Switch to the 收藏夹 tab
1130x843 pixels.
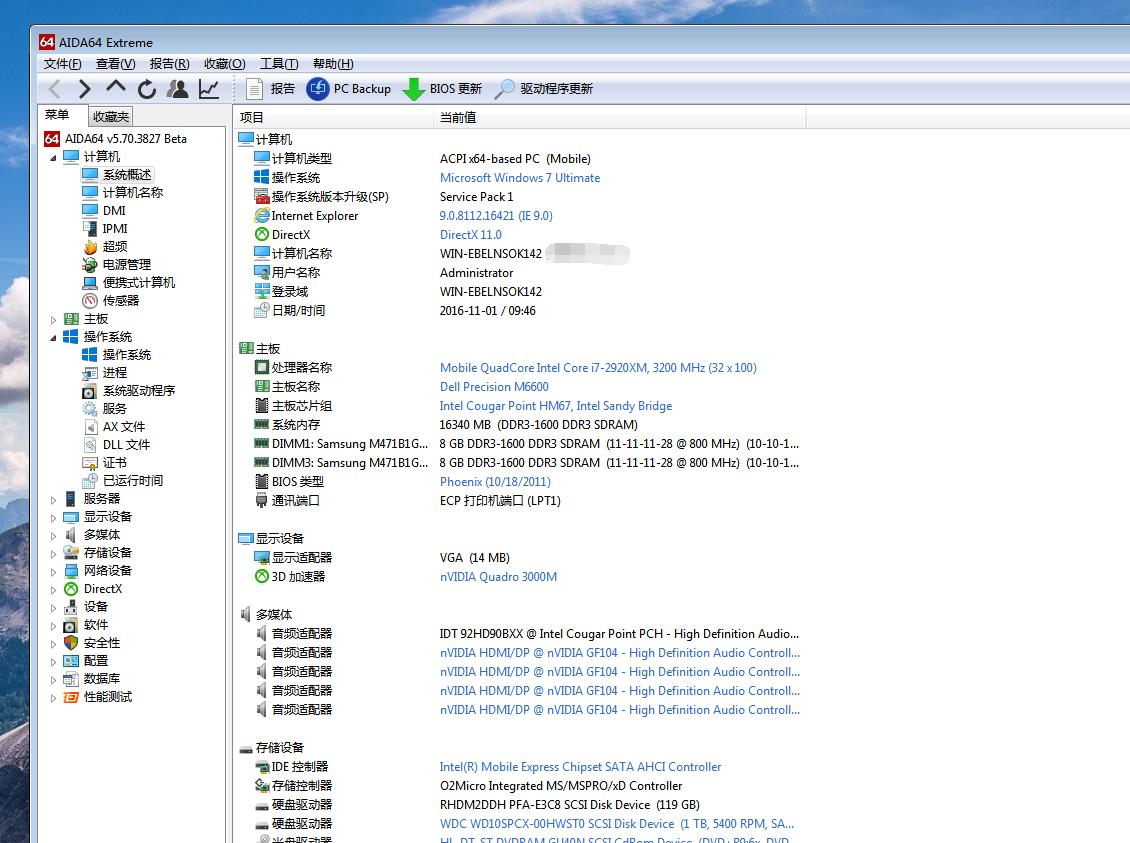pyautogui.click(x=109, y=116)
